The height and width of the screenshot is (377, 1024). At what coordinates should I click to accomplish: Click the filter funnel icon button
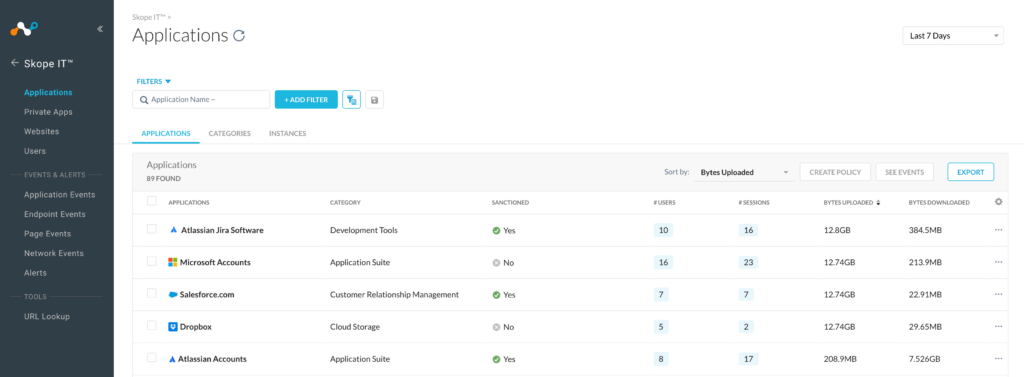pyautogui.click(x=351, y=99)
